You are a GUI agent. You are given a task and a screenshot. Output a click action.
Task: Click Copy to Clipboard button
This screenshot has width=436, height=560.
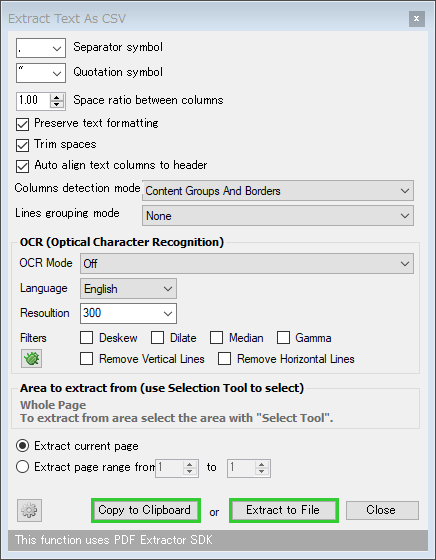click(146, 510)
